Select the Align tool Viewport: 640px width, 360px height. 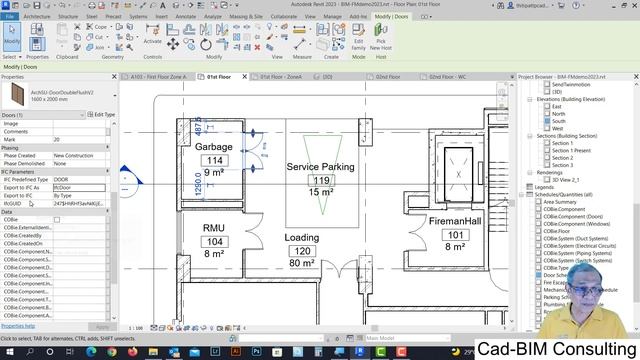tap(173, 29)
